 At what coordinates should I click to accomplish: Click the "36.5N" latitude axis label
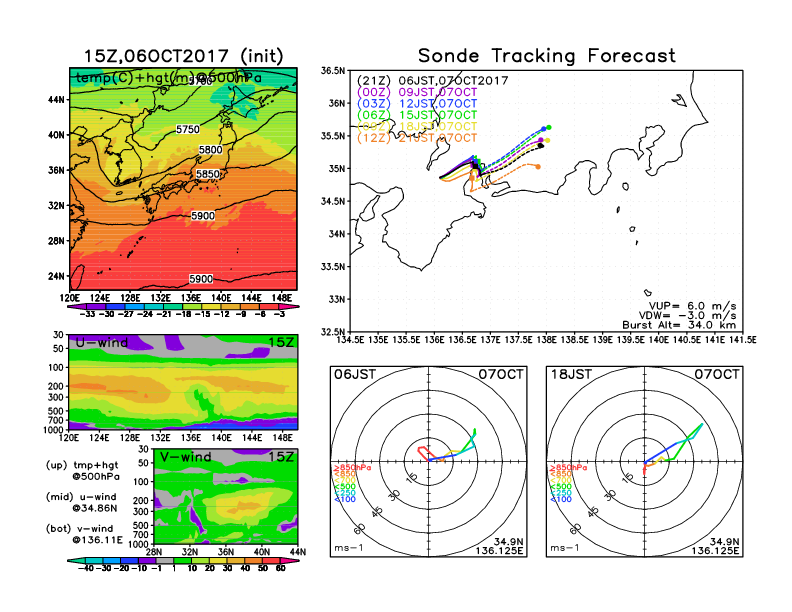coord(333,70)
